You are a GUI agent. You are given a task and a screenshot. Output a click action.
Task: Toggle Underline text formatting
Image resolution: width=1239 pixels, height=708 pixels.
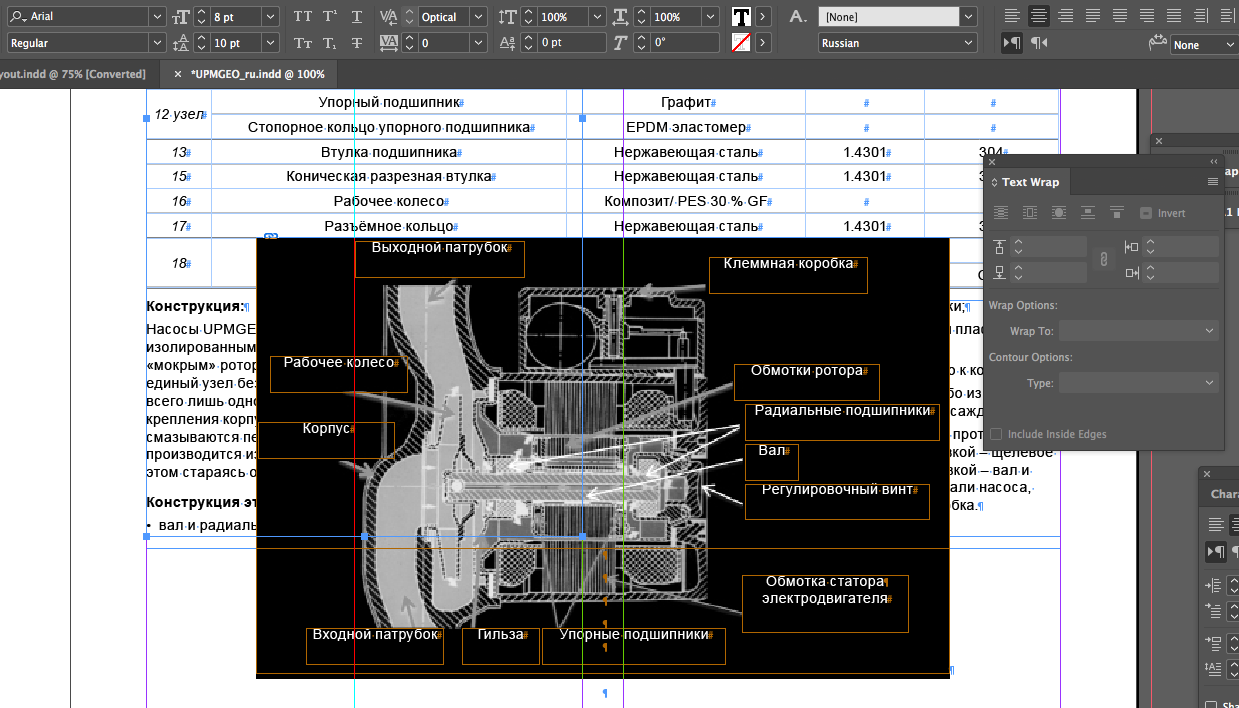pos(357,17)
